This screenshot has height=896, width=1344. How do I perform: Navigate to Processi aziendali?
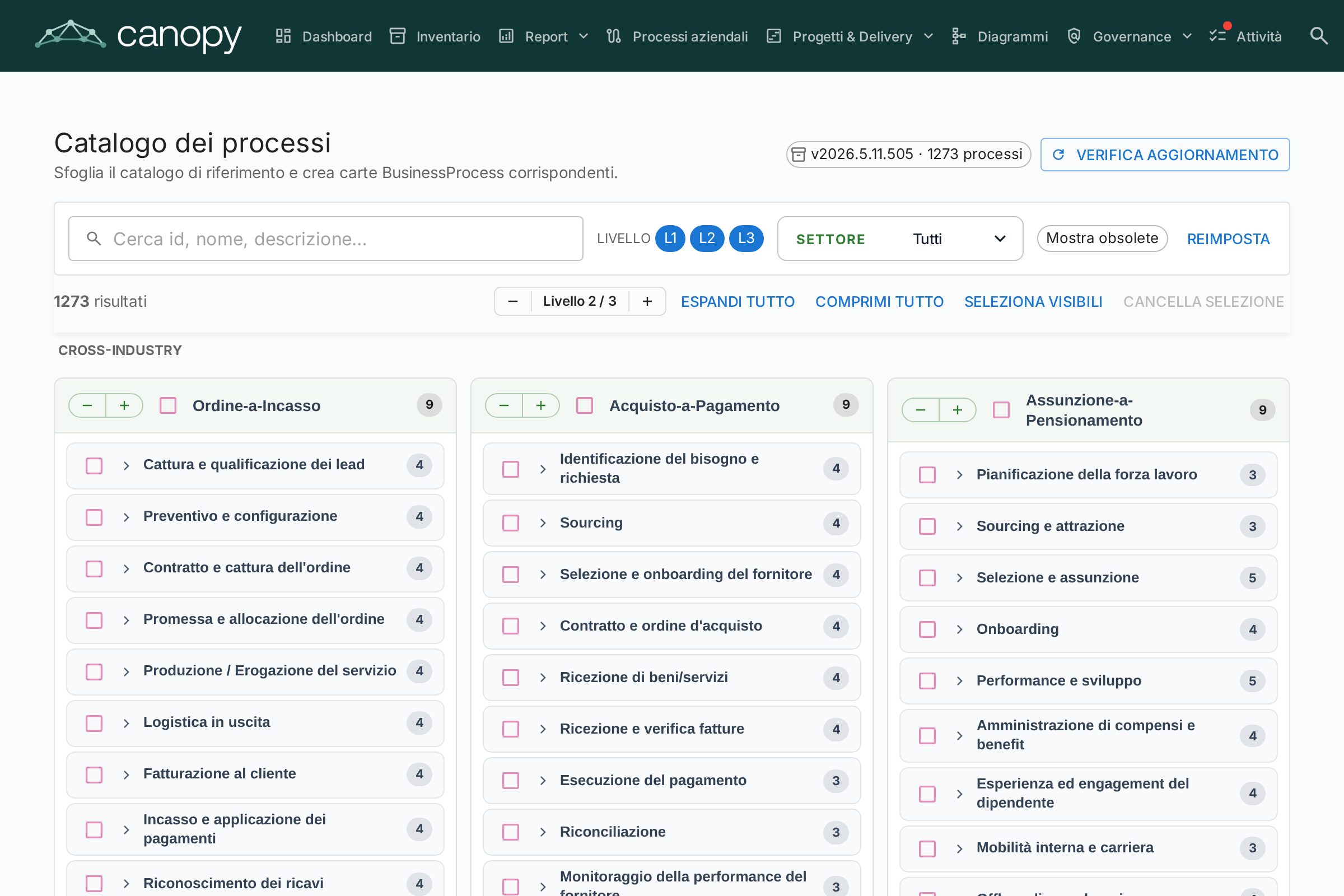[677, 36]
